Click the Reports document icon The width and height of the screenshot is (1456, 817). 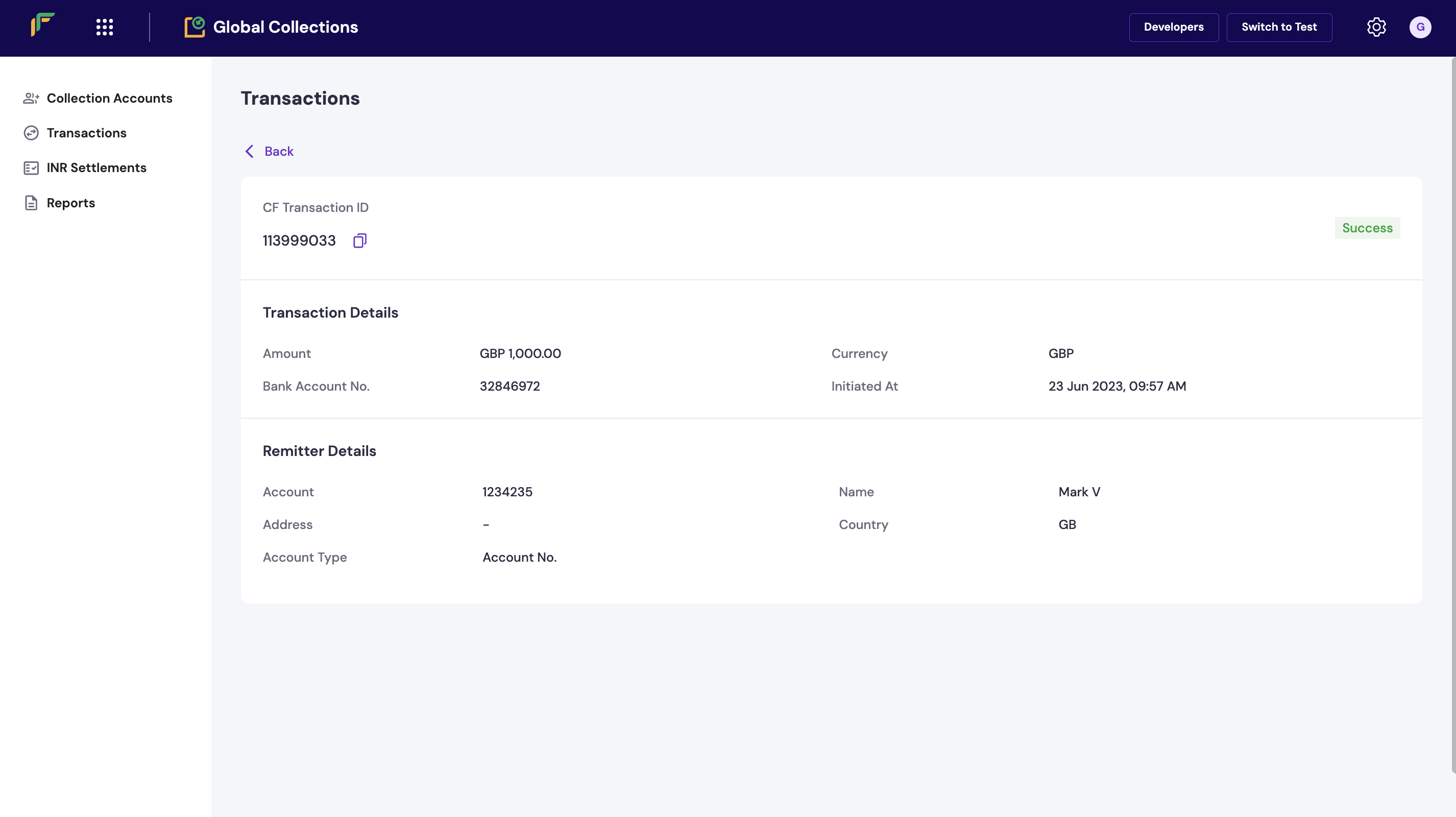click(x=31, y=203)
